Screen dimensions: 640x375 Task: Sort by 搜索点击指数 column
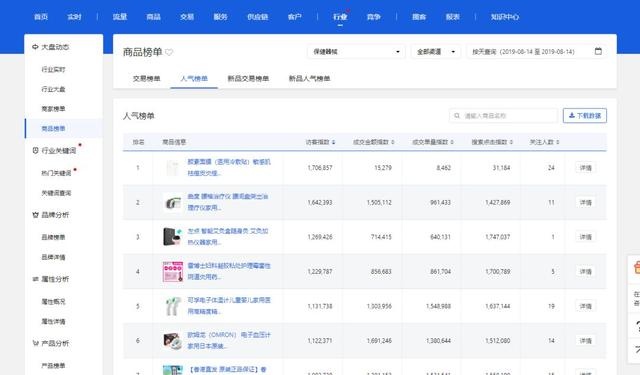point(492,142)
